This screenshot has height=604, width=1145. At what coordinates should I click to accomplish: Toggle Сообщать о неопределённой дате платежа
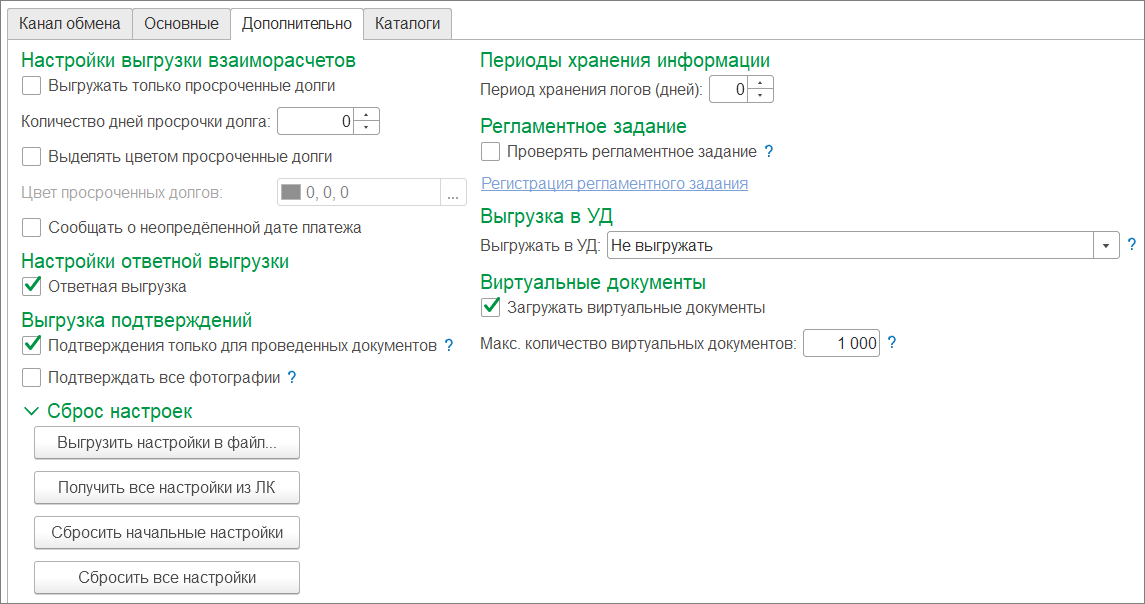click(x=31, y=227)
